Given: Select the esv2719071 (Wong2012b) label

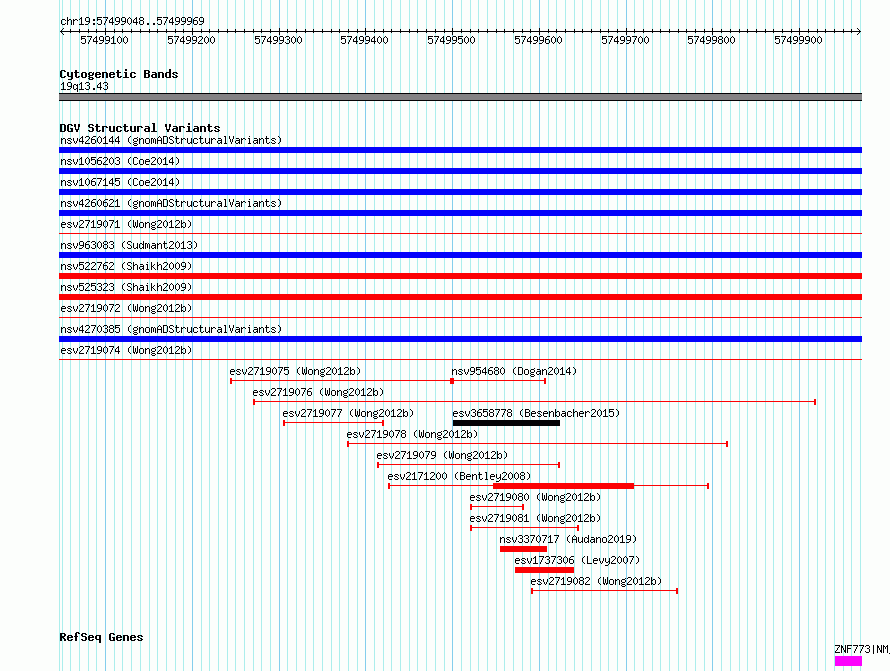Looking at the screenshot, I should 126,224.
